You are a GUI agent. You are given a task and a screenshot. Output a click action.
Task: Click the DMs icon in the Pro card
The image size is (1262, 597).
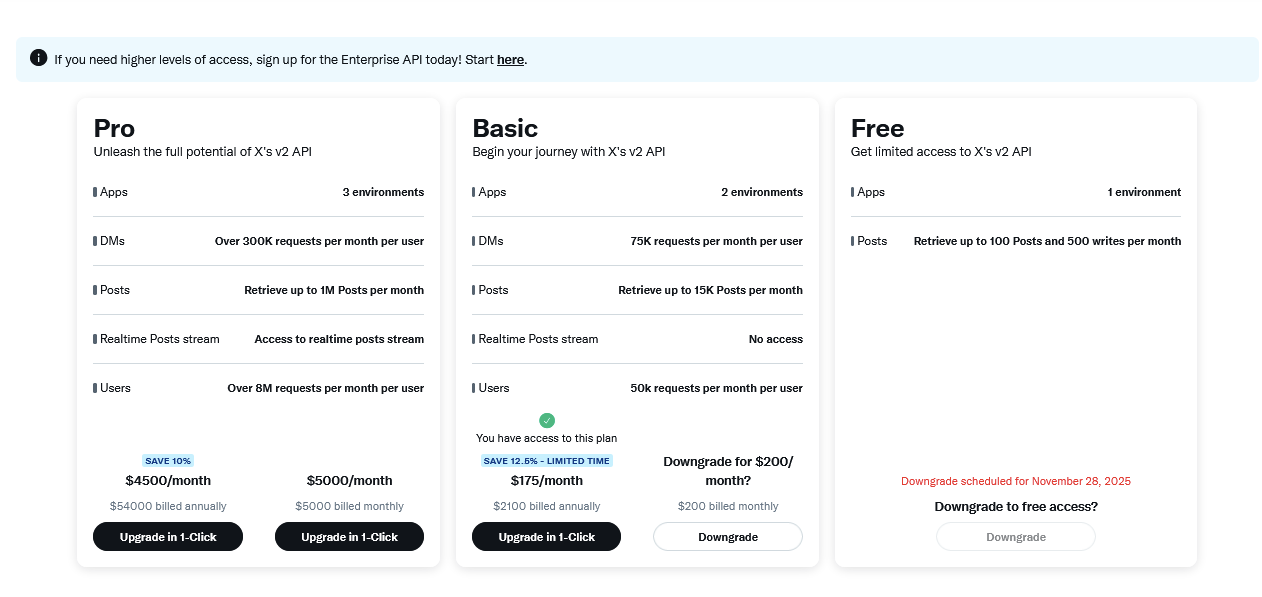tap(94, 241)
